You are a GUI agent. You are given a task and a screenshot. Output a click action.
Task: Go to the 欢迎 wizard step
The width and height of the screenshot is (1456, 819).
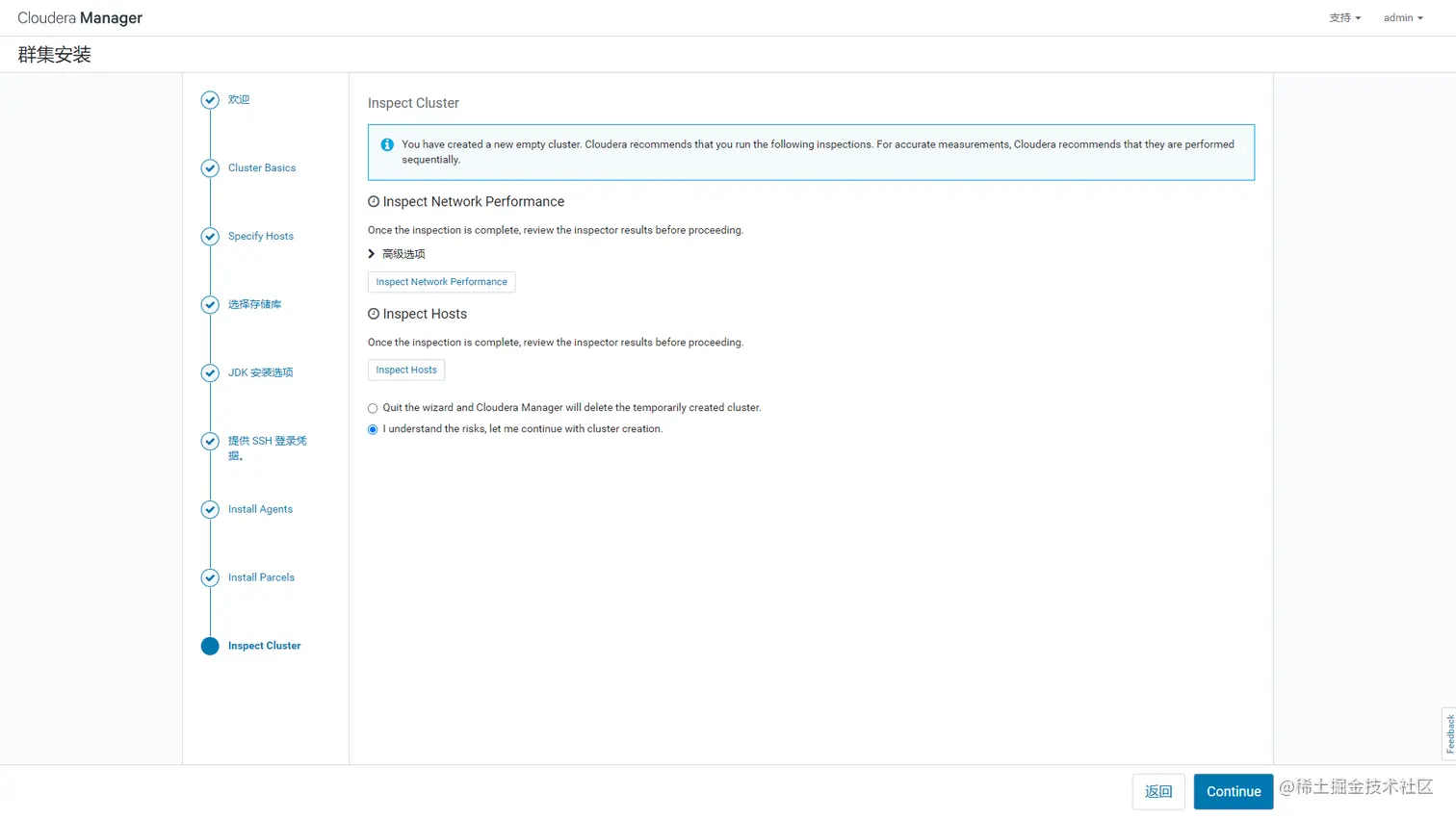[x=239, y=100]
